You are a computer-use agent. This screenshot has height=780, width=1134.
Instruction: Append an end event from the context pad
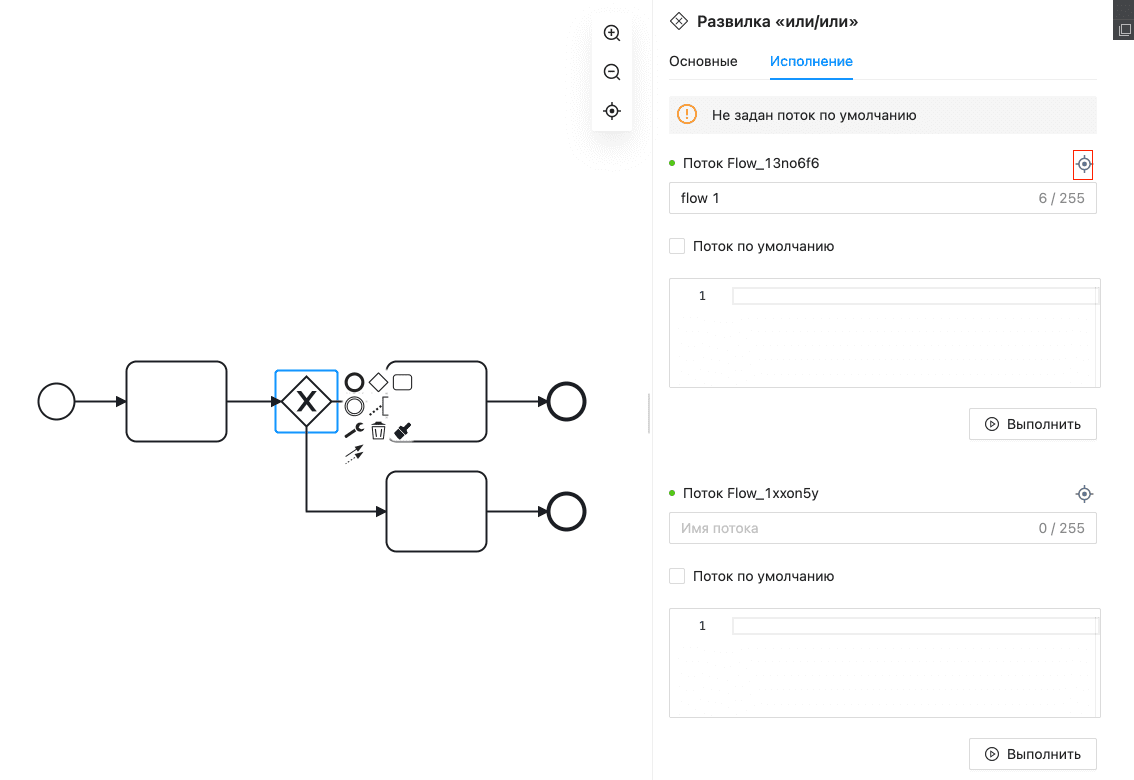[354, 382]
